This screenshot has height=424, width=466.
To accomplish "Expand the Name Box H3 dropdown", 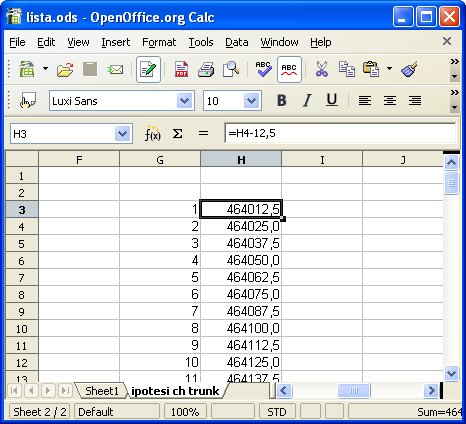I will point(122,134).
